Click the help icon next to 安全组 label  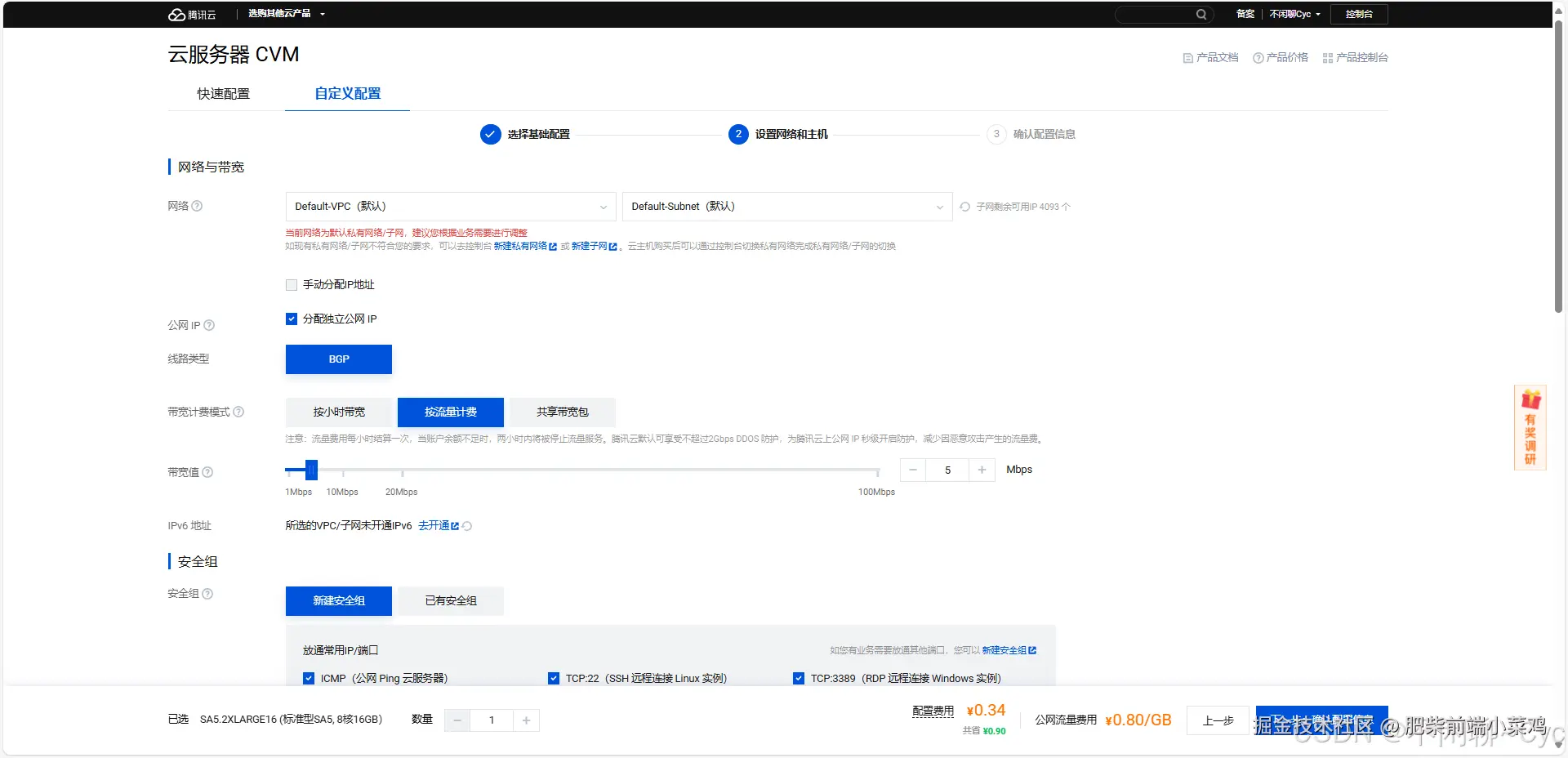pos(207,594)
